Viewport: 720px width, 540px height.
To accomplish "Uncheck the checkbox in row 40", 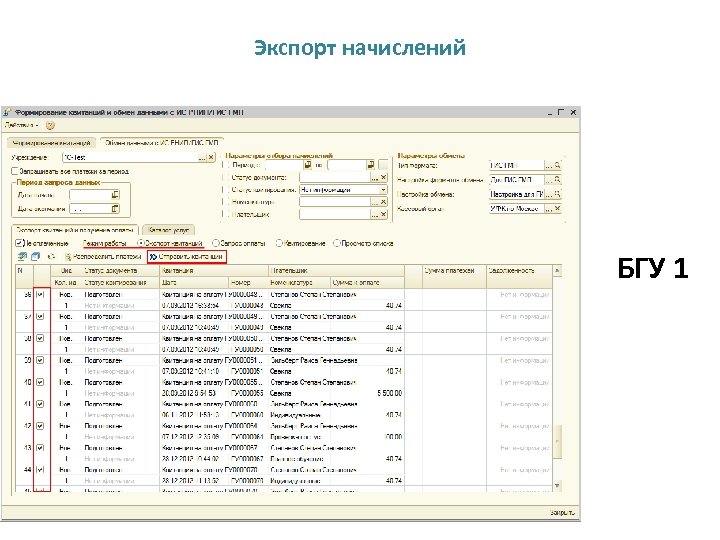I will 40,382.
